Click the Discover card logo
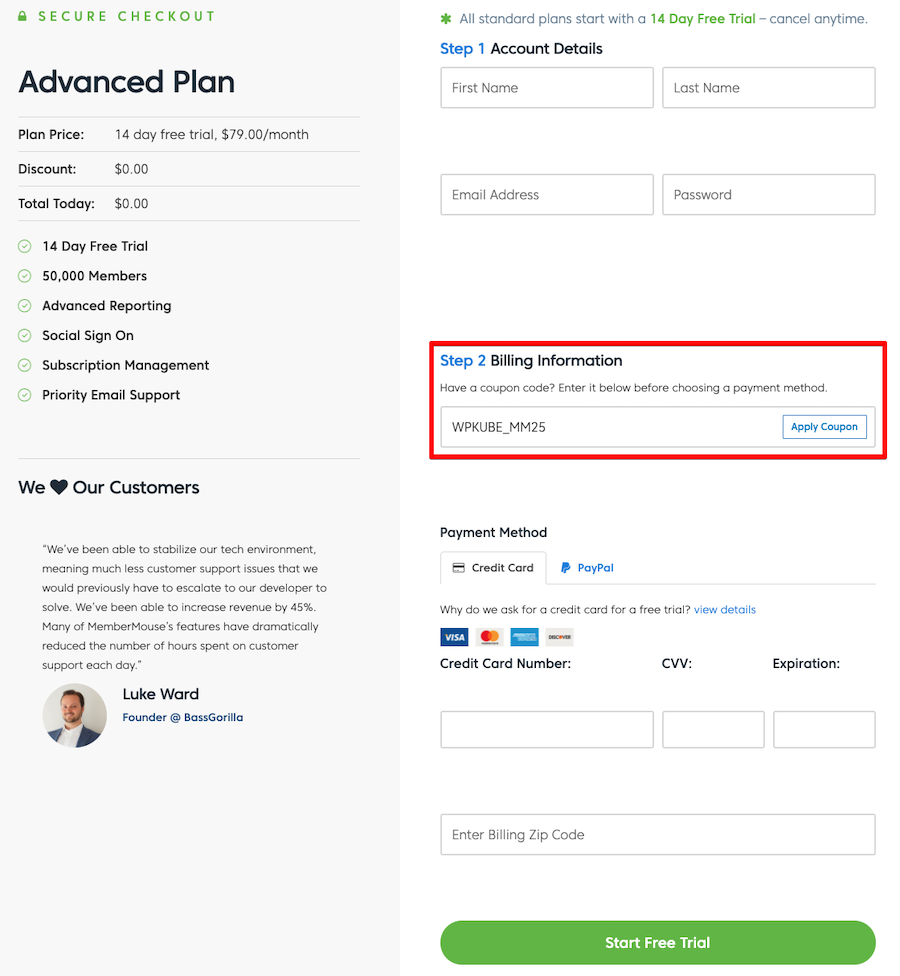 (x=560, y=637)
